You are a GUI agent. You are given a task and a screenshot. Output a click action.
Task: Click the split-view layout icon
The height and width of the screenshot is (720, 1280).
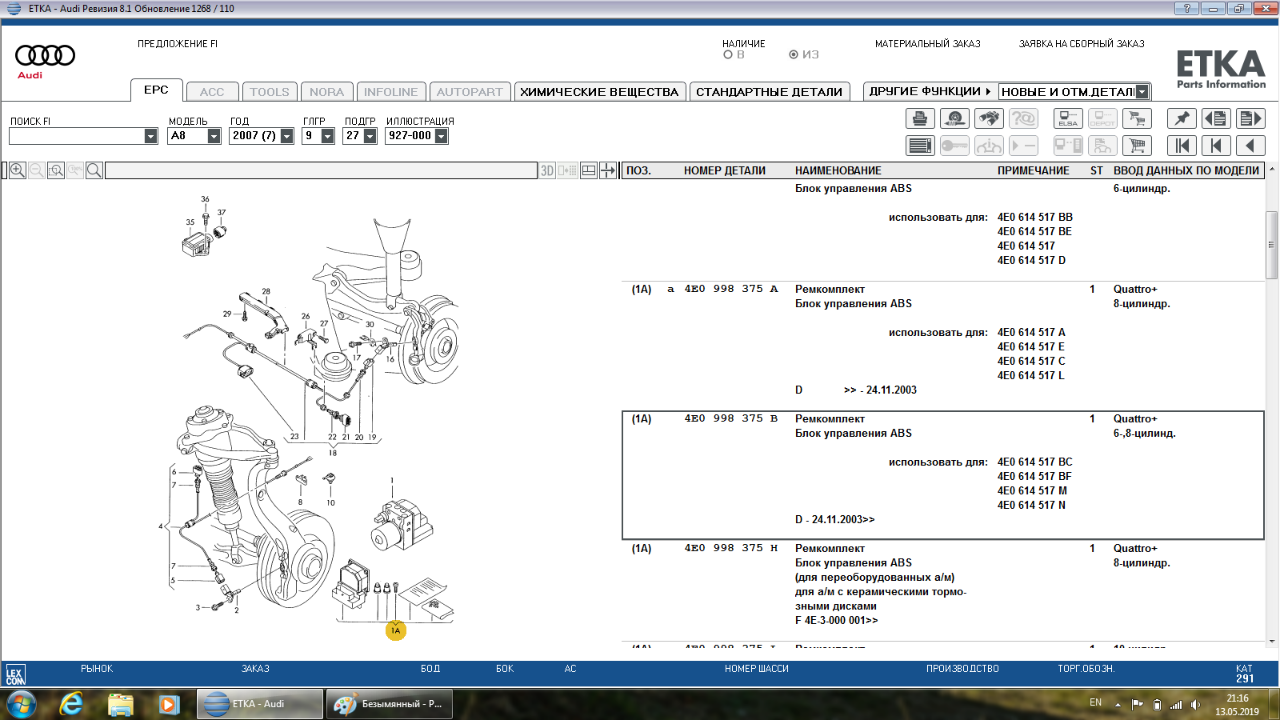(589, 171)
